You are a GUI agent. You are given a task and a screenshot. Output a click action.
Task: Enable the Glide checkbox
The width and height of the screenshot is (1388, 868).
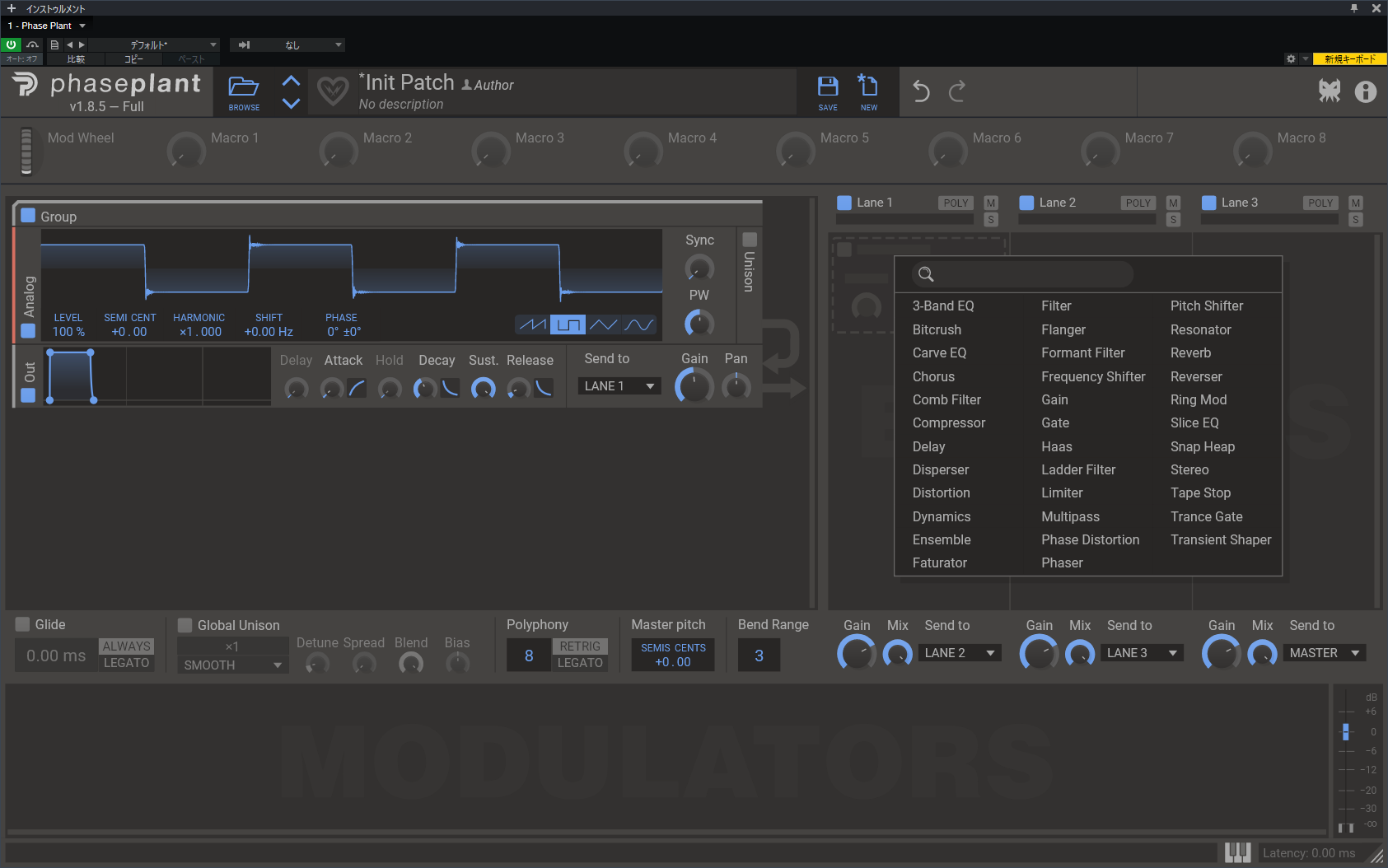pyautogui.click(x=22, y=624)
